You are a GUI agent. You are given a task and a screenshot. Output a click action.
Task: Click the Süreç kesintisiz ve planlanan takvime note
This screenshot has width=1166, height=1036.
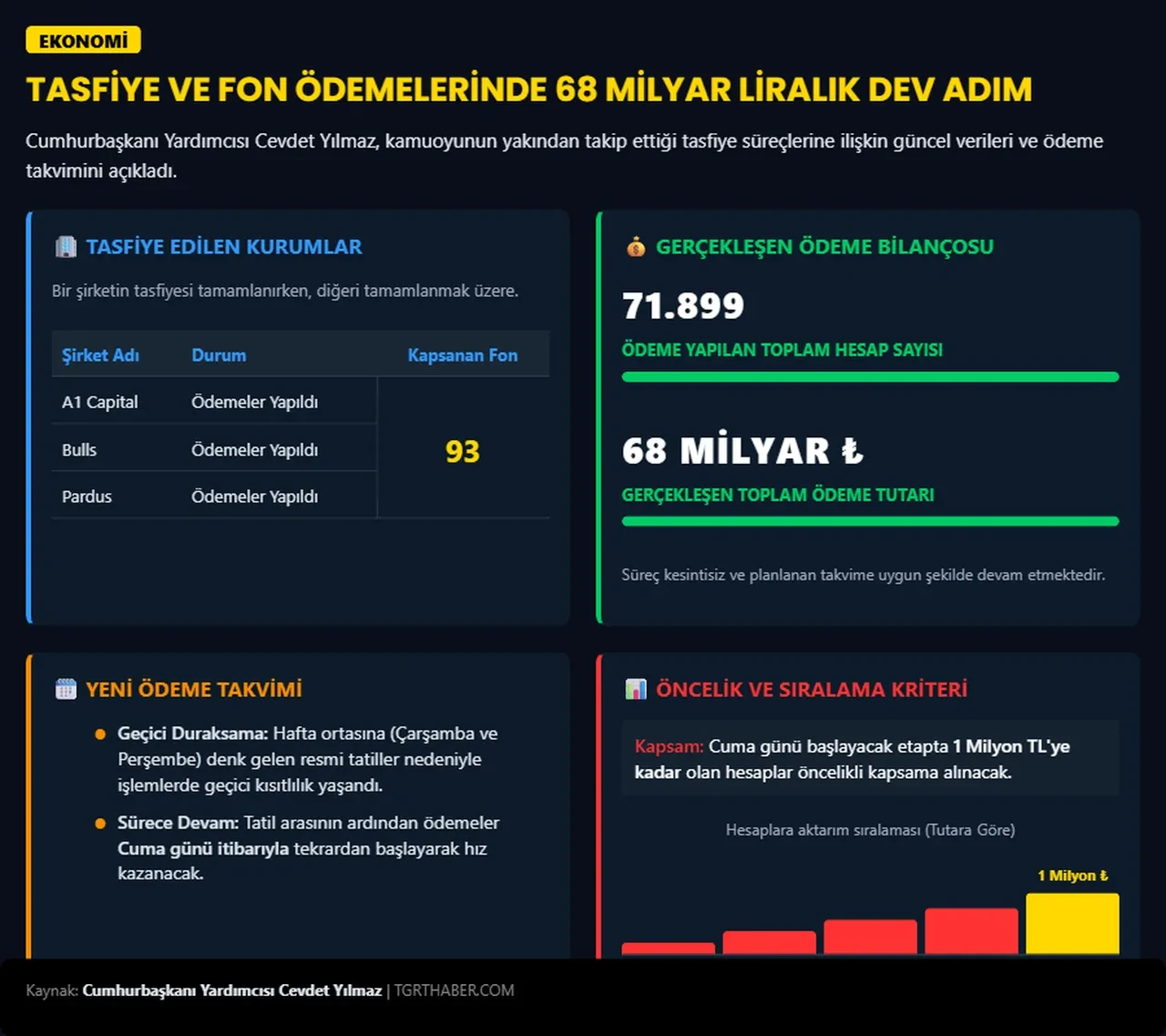864,575
